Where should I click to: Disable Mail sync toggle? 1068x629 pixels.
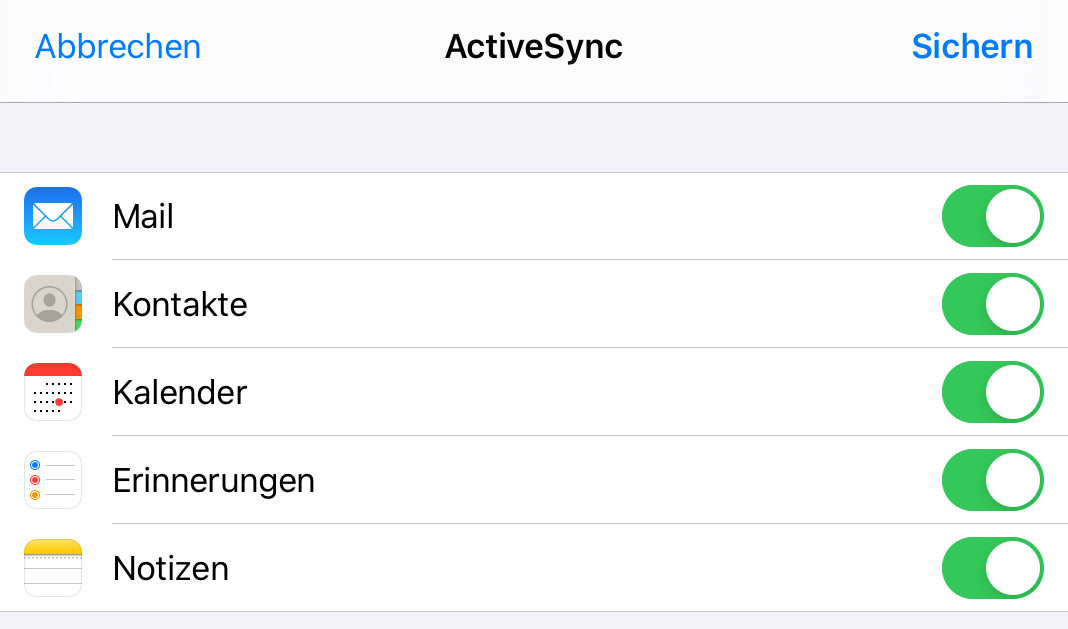click(x=992, y=216)
